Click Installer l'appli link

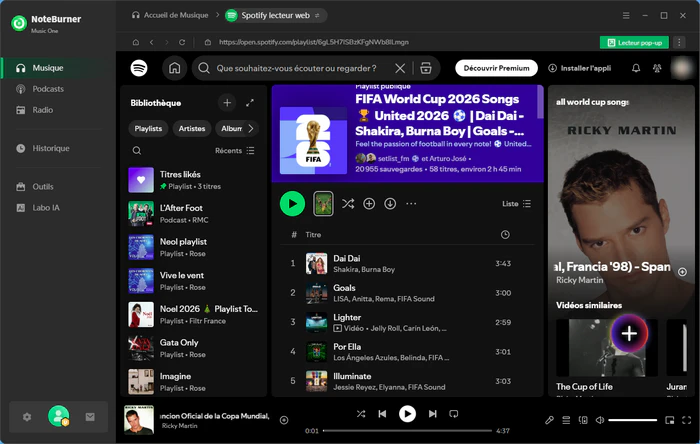tap(579, 68)
